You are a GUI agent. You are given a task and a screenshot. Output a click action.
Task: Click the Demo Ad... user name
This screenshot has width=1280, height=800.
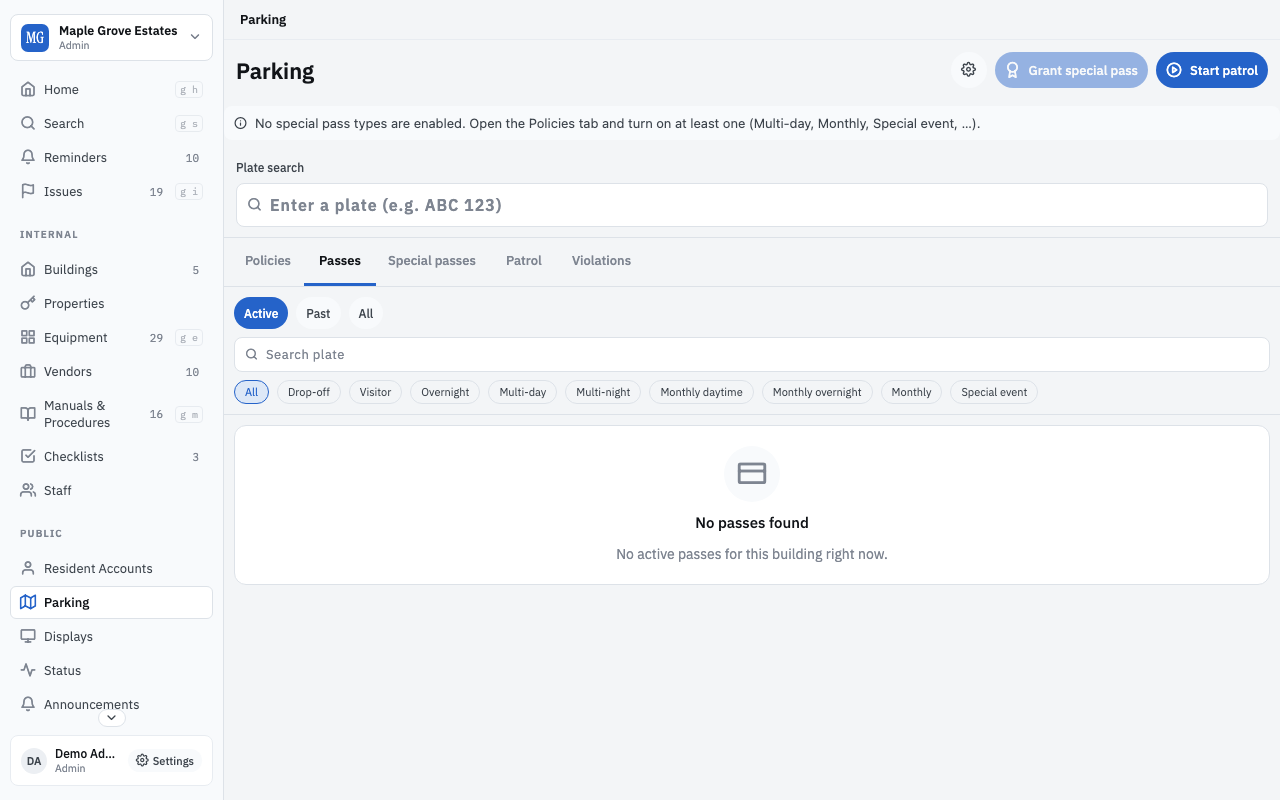tap(85, 754)
